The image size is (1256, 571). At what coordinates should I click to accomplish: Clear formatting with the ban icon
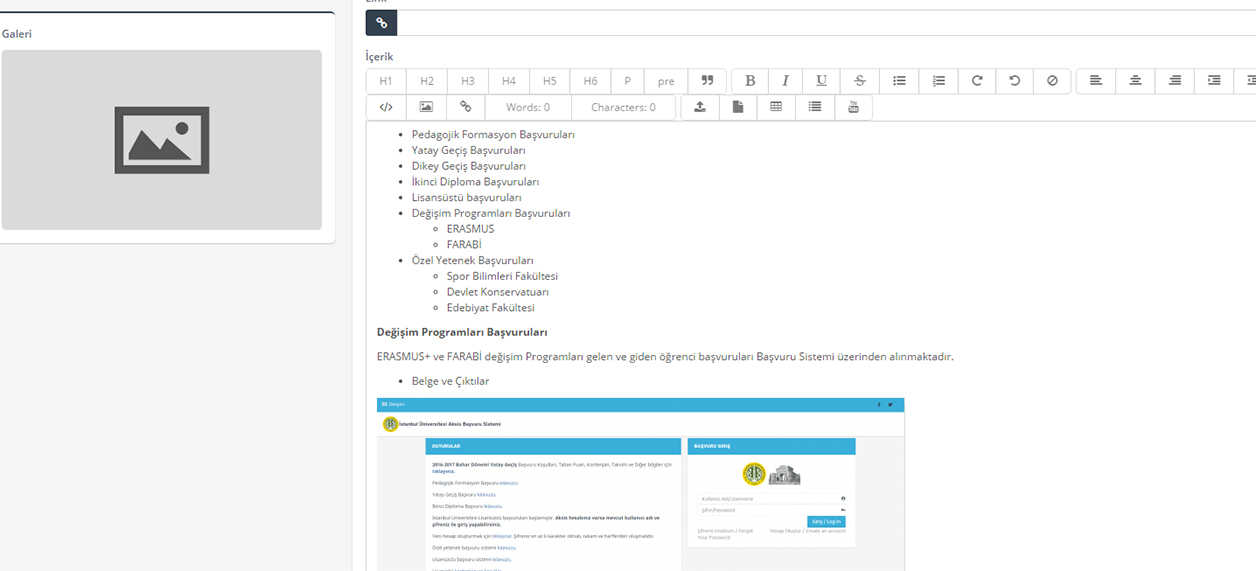pyautogui.click(x=1052, y=81)
